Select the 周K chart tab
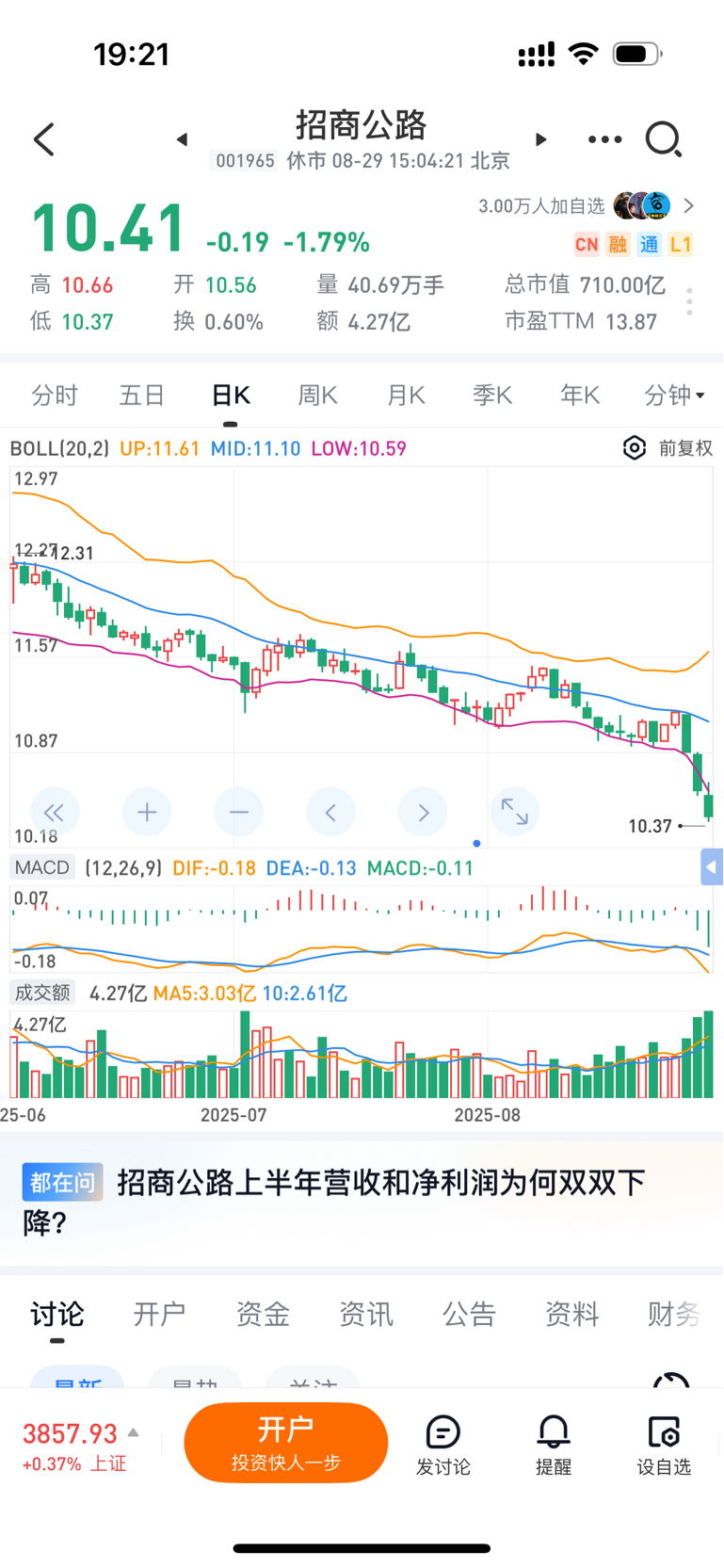This screenshot has width=724, height=1568. 318,396
